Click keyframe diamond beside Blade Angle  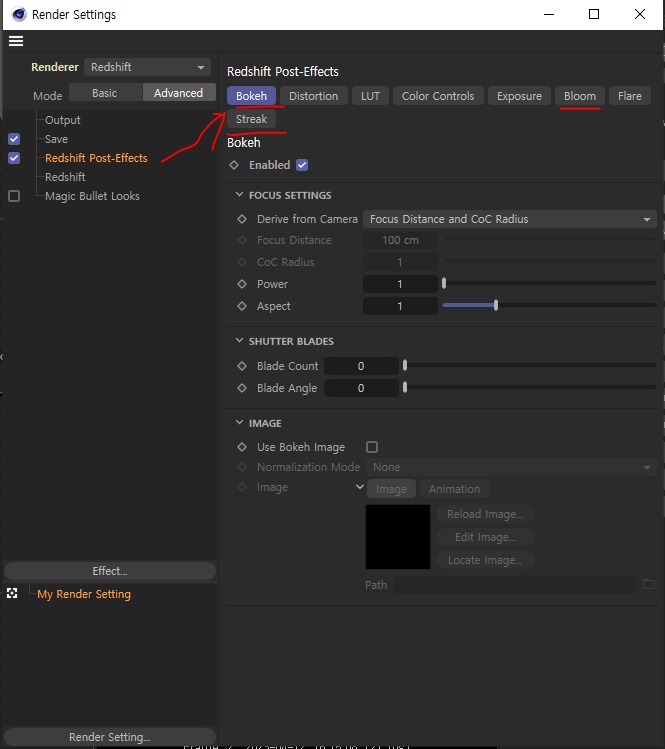pos(242,388)
